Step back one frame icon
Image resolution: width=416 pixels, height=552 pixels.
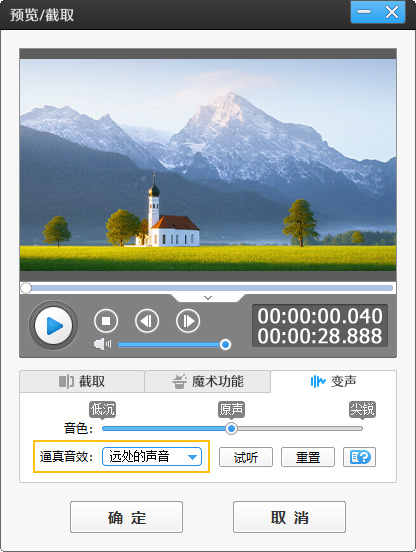click(x=147, y=321)
